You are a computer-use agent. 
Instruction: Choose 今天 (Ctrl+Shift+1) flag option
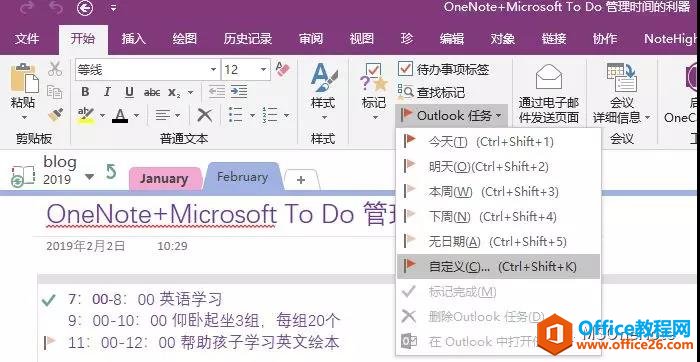(498, 142)
